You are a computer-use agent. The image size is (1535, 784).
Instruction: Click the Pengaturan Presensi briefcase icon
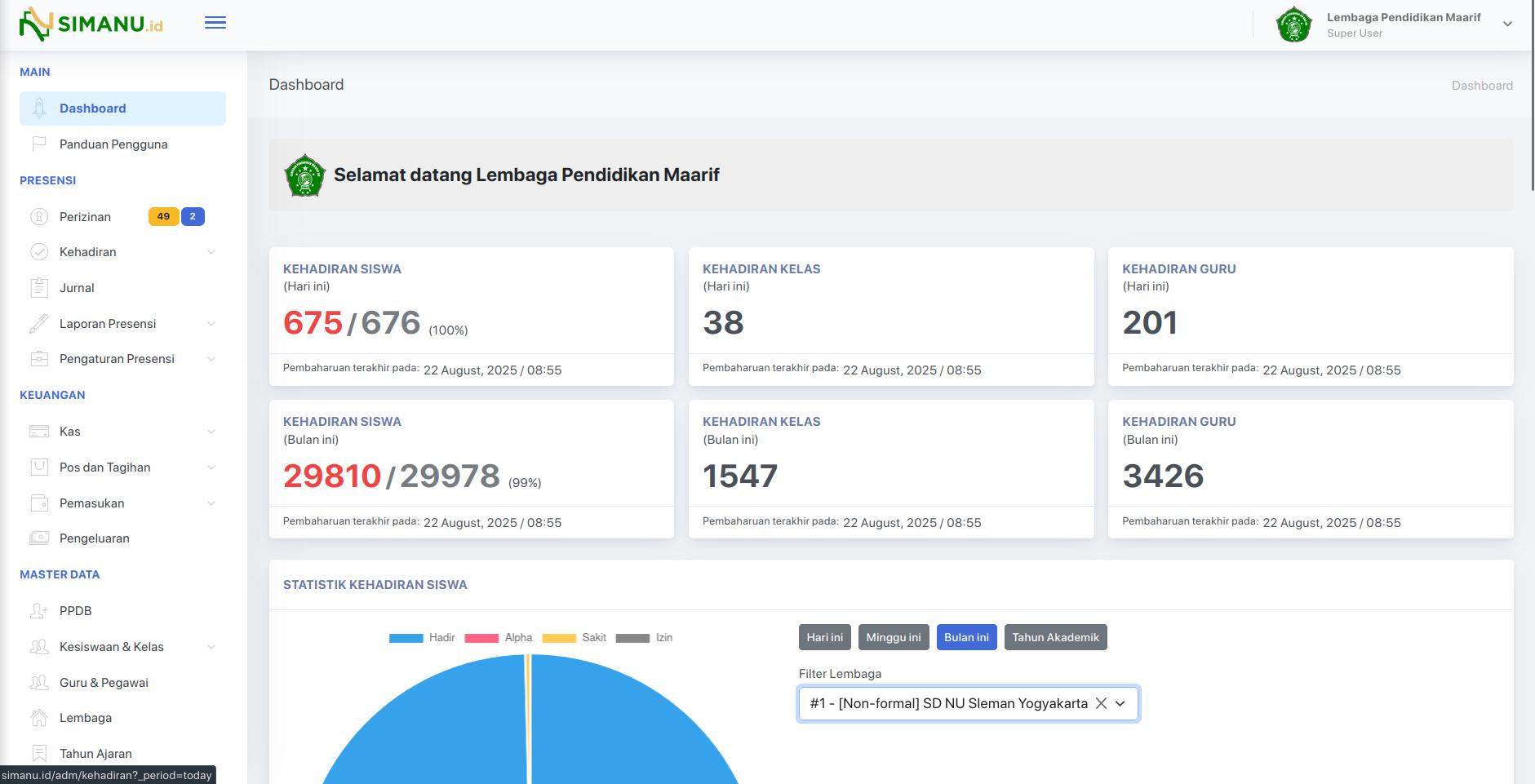click(39, 358)
